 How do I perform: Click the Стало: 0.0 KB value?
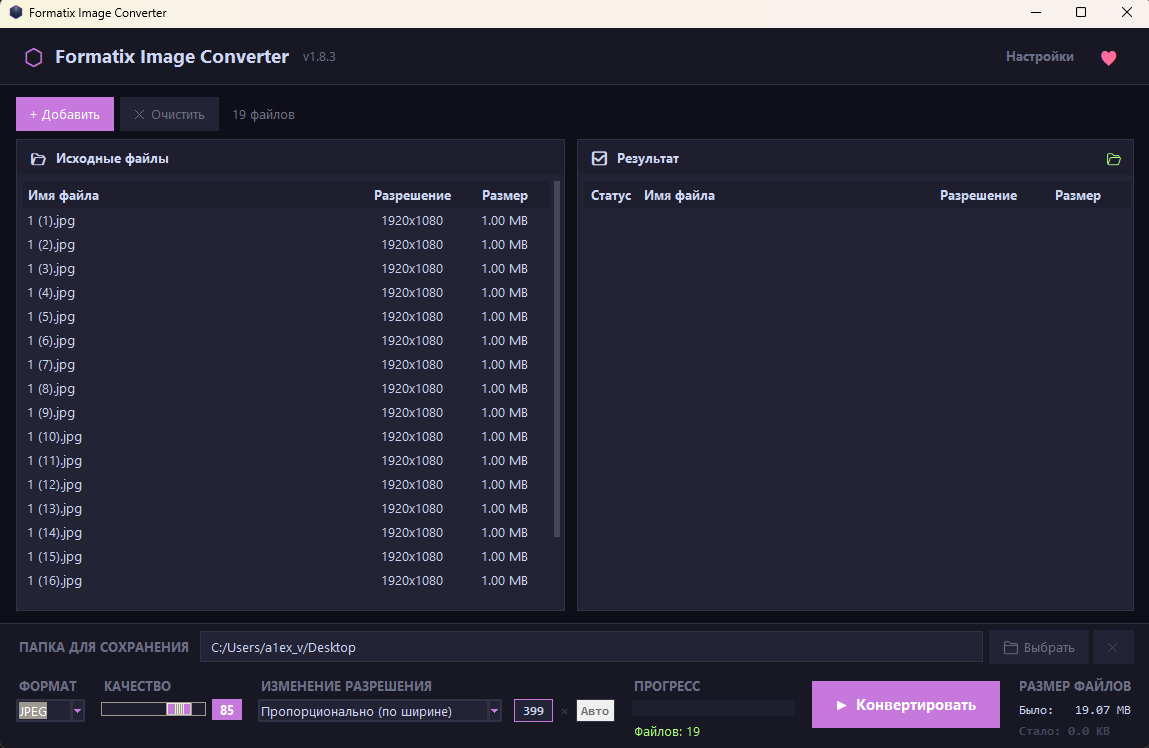(x=1064, y=731)
